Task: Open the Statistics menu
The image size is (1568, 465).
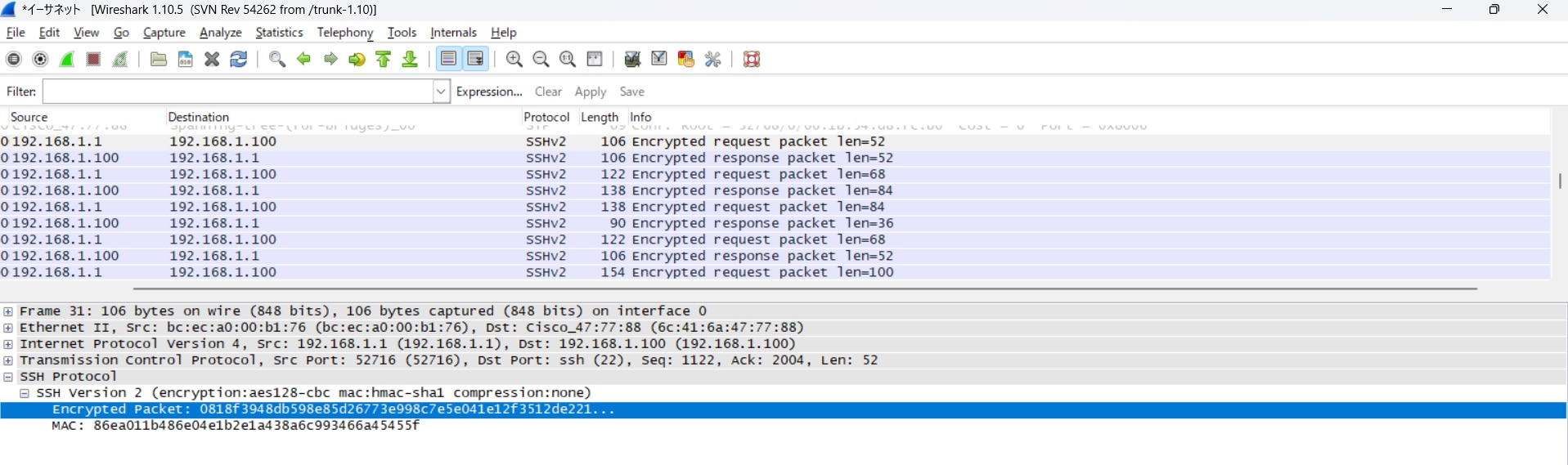Action: pos(279,33)
